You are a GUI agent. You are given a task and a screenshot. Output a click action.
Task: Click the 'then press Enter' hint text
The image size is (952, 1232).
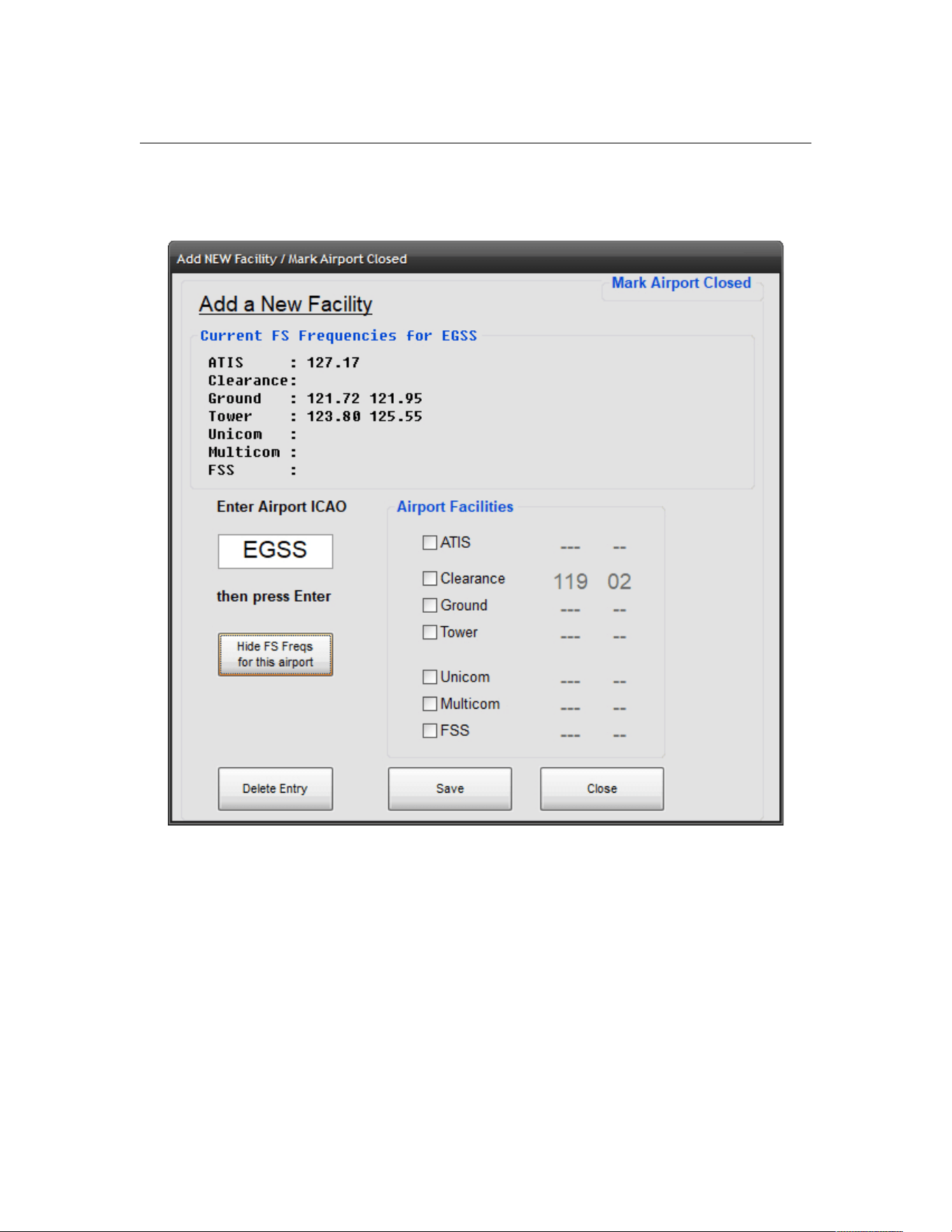tap(273, 596)
